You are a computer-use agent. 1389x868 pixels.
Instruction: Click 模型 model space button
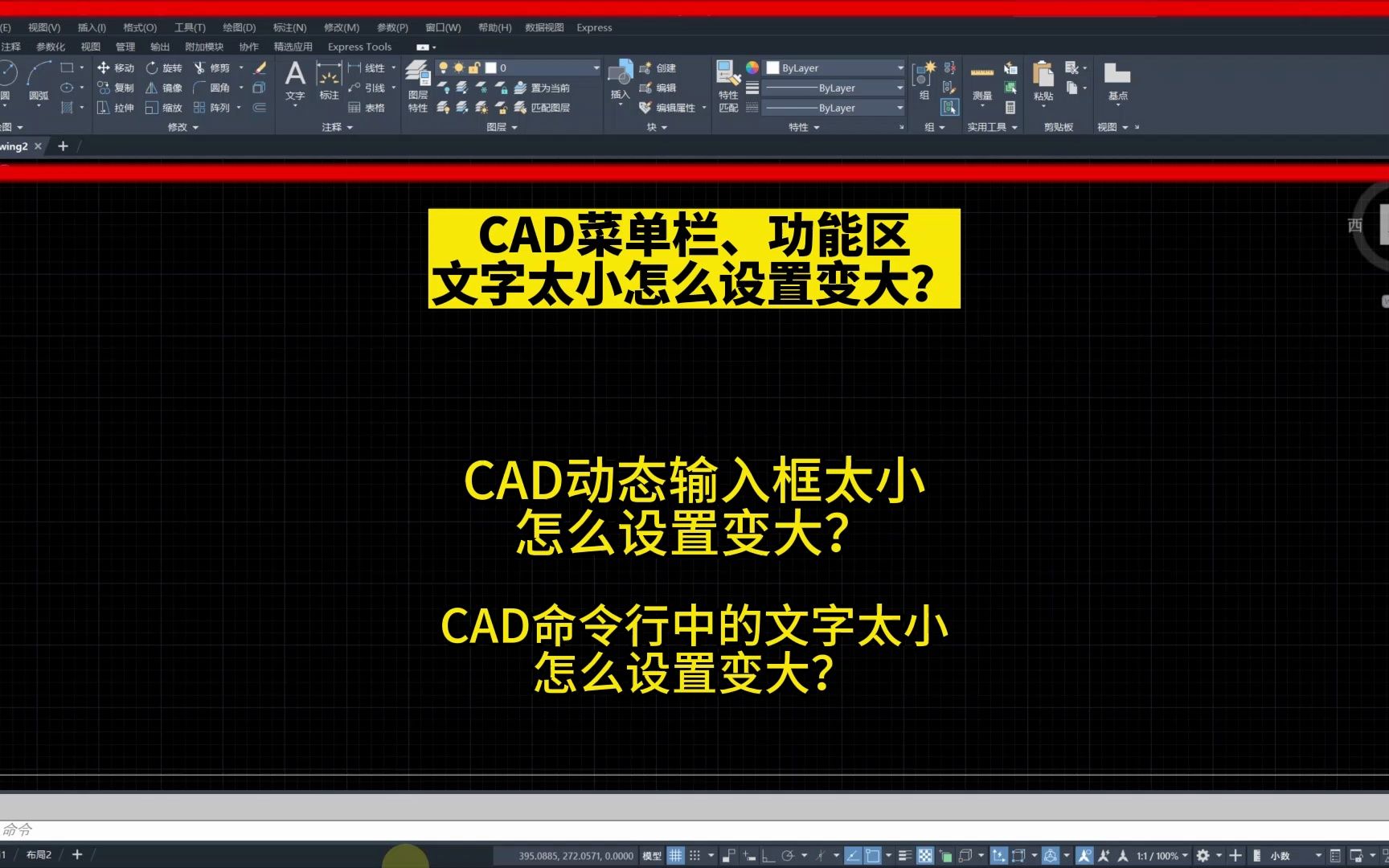click(x=652, y=856)
